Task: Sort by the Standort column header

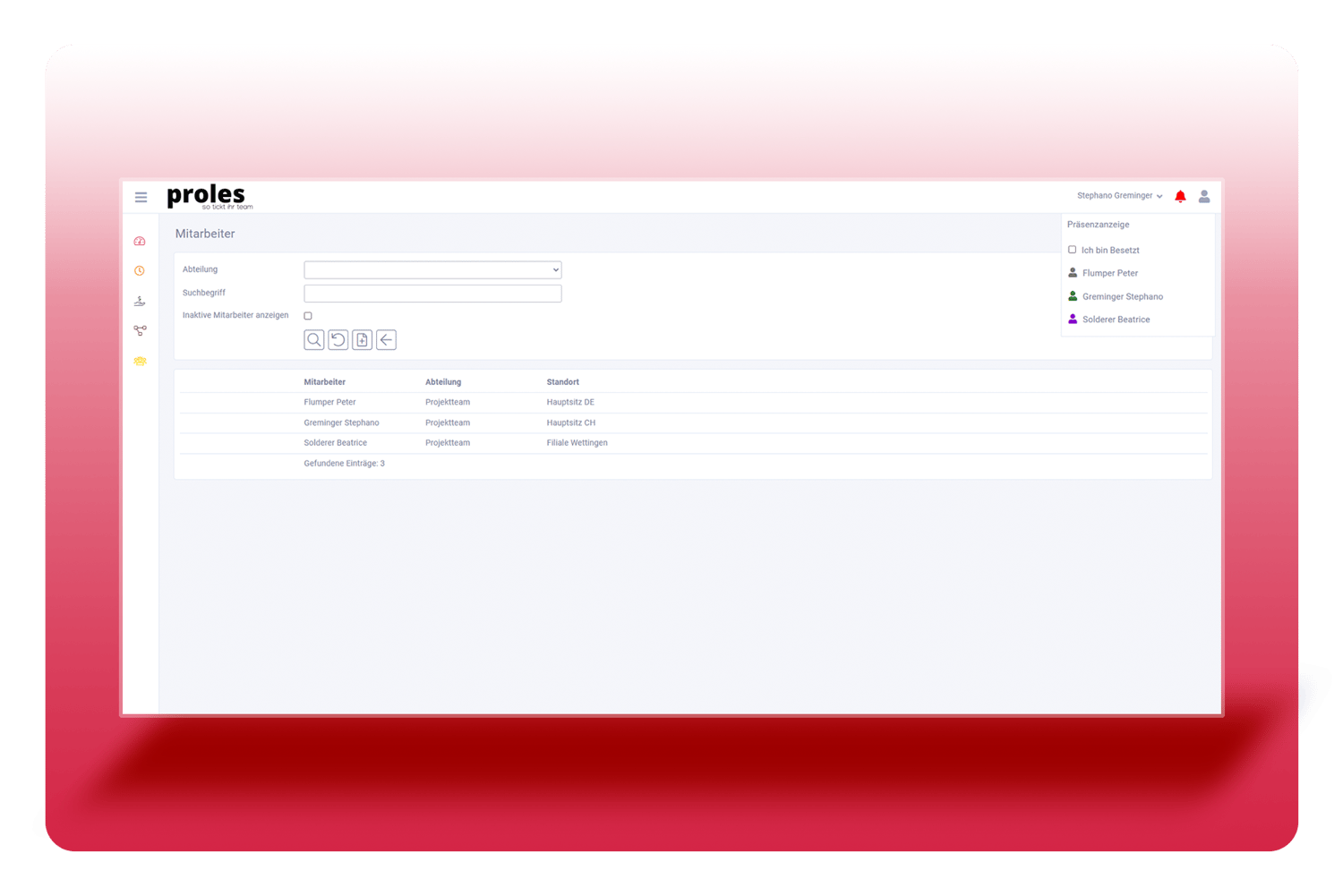Action: coord(563,382)
